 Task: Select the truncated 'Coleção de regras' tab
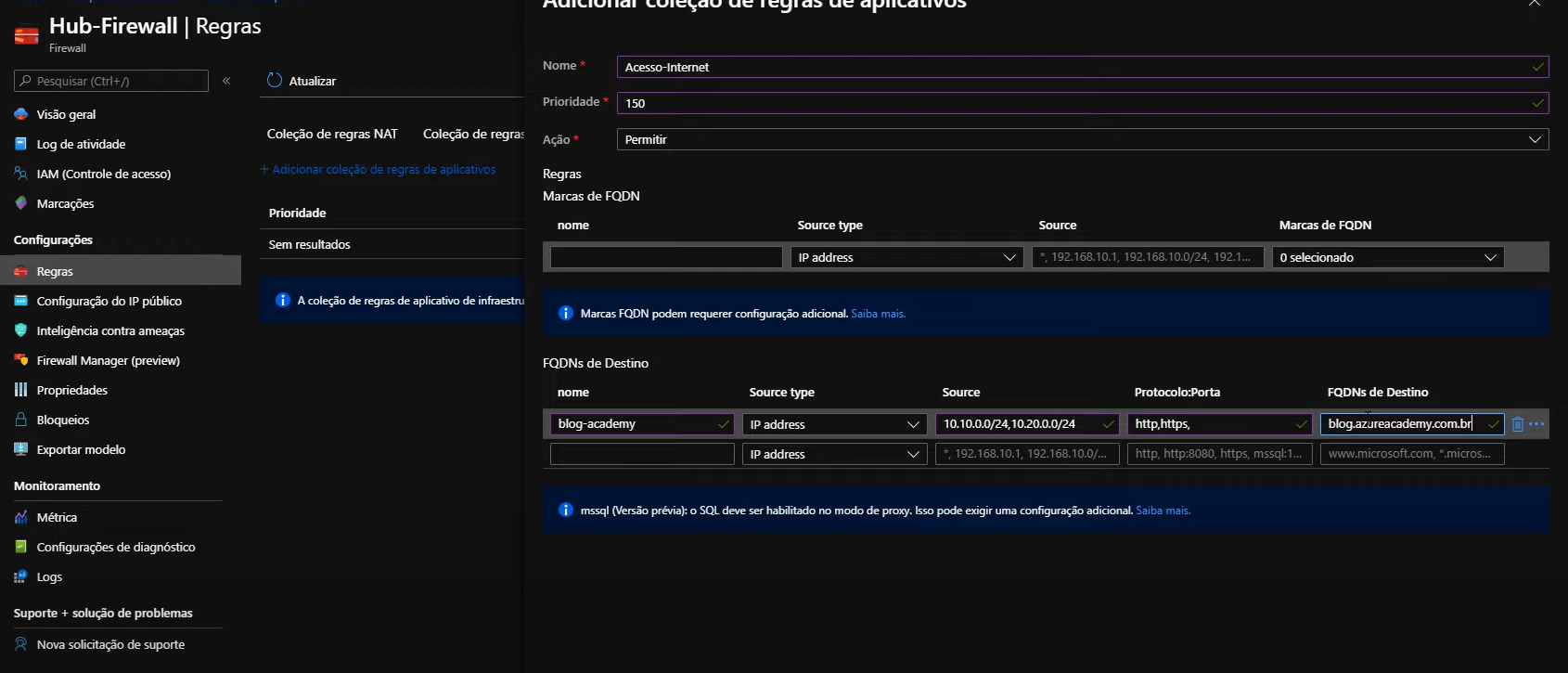(473, 134)
